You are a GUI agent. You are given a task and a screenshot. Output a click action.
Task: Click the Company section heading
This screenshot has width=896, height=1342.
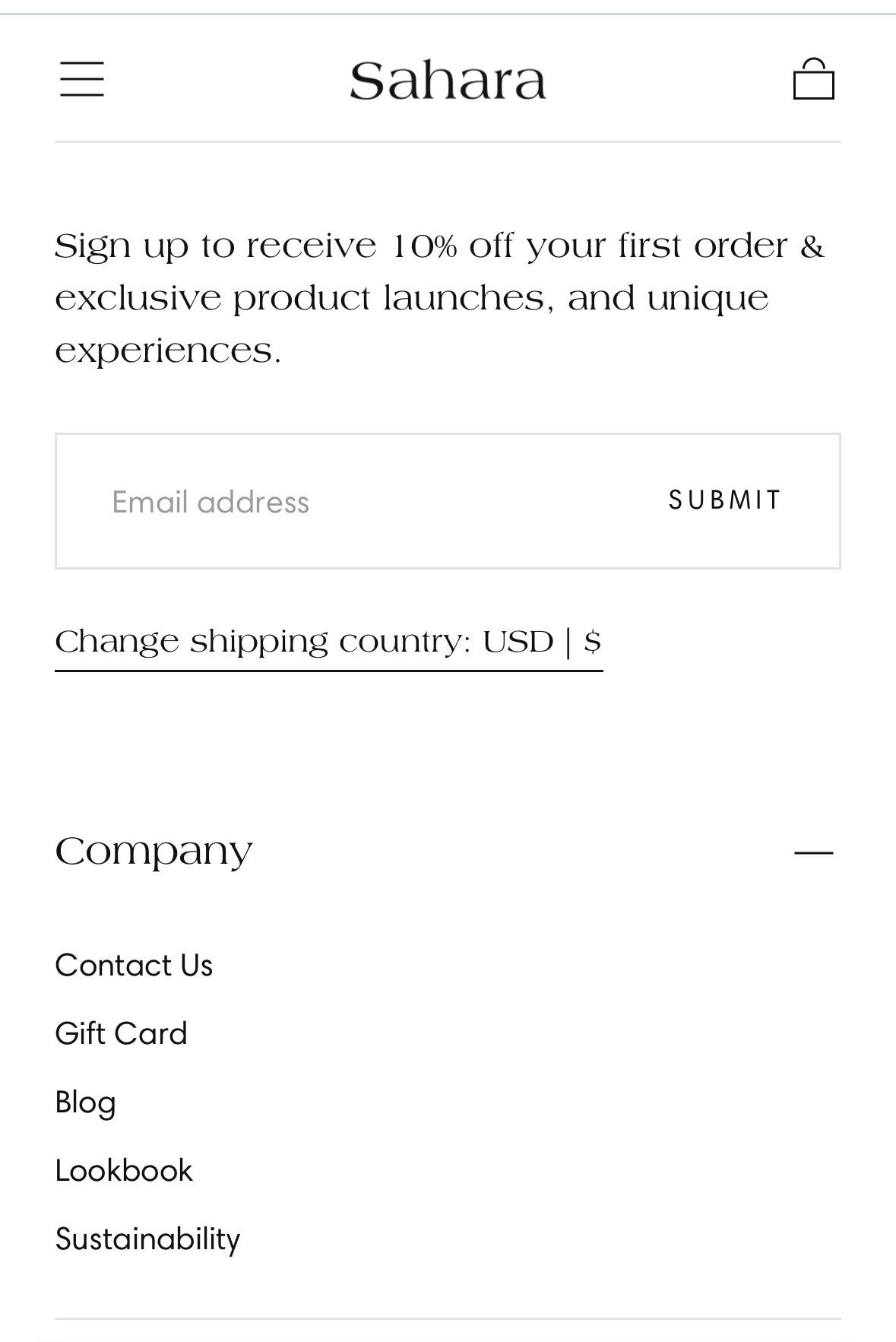point(154,852)
